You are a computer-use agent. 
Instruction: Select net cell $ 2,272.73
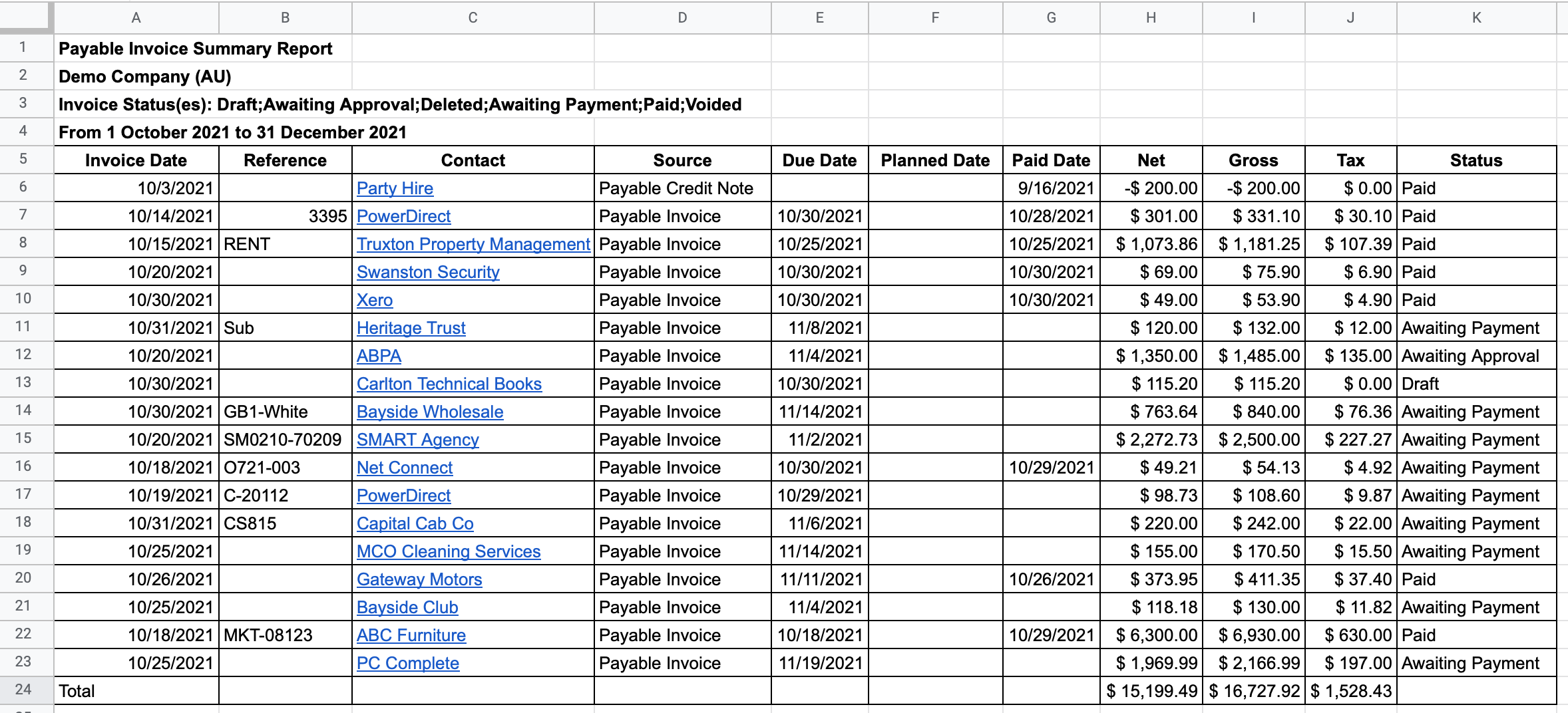1151,440
